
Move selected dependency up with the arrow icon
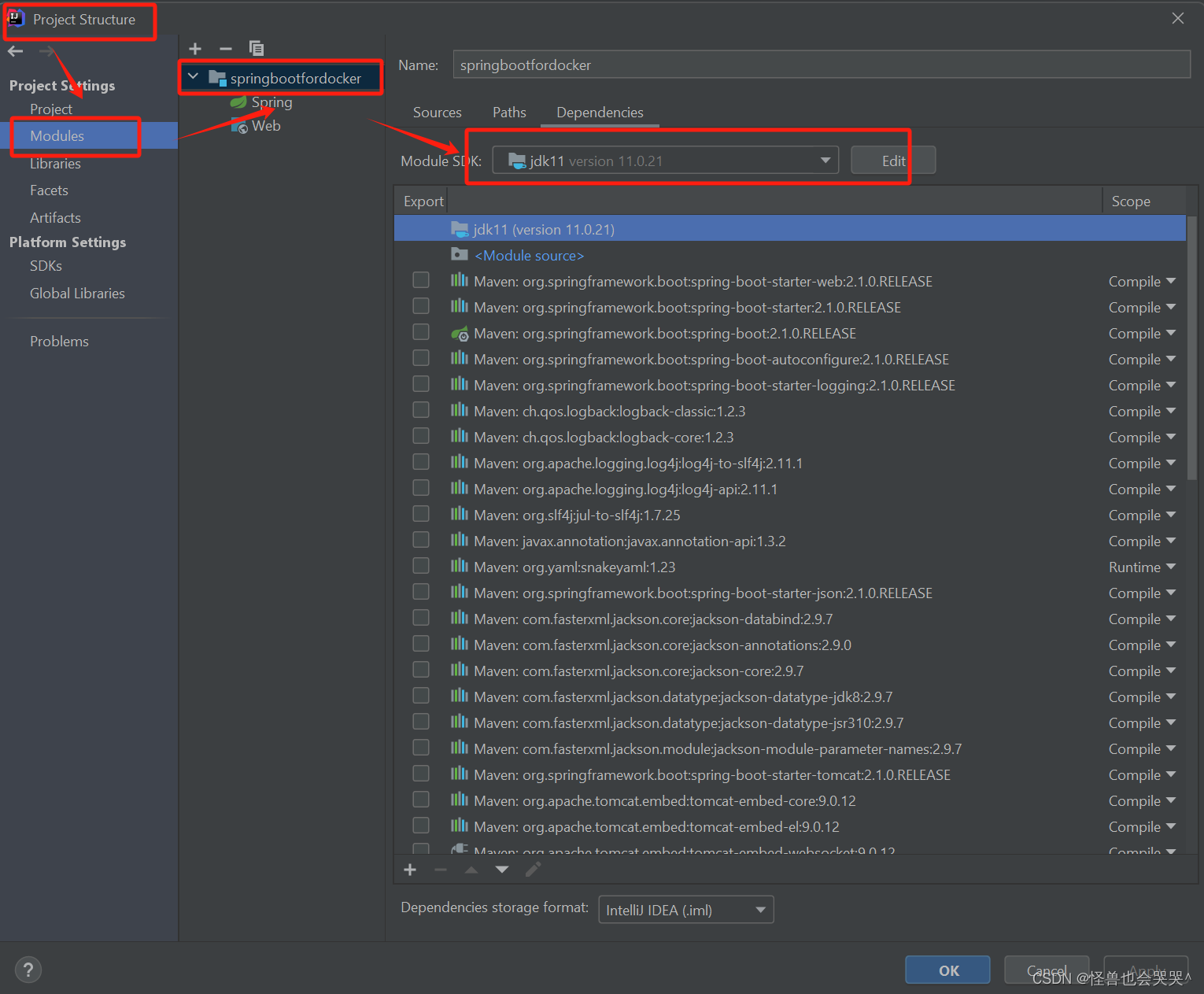coord(471,869)
